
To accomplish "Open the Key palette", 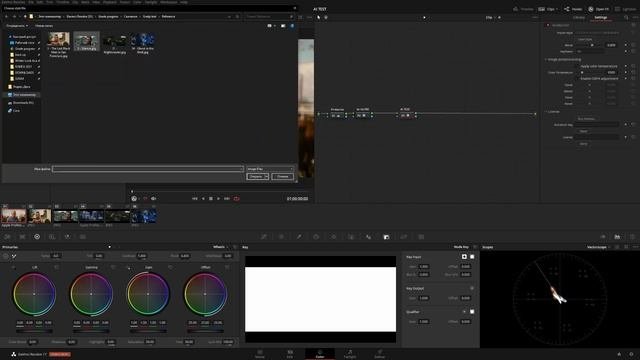I will click(x=386, y=237).
